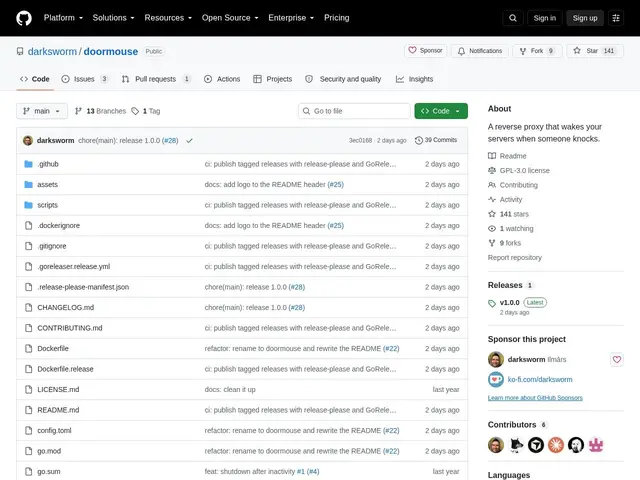Click the star icon next to 141 stars
The width and height of the screenshot is (640, 480).
click(x=492, y=214)
